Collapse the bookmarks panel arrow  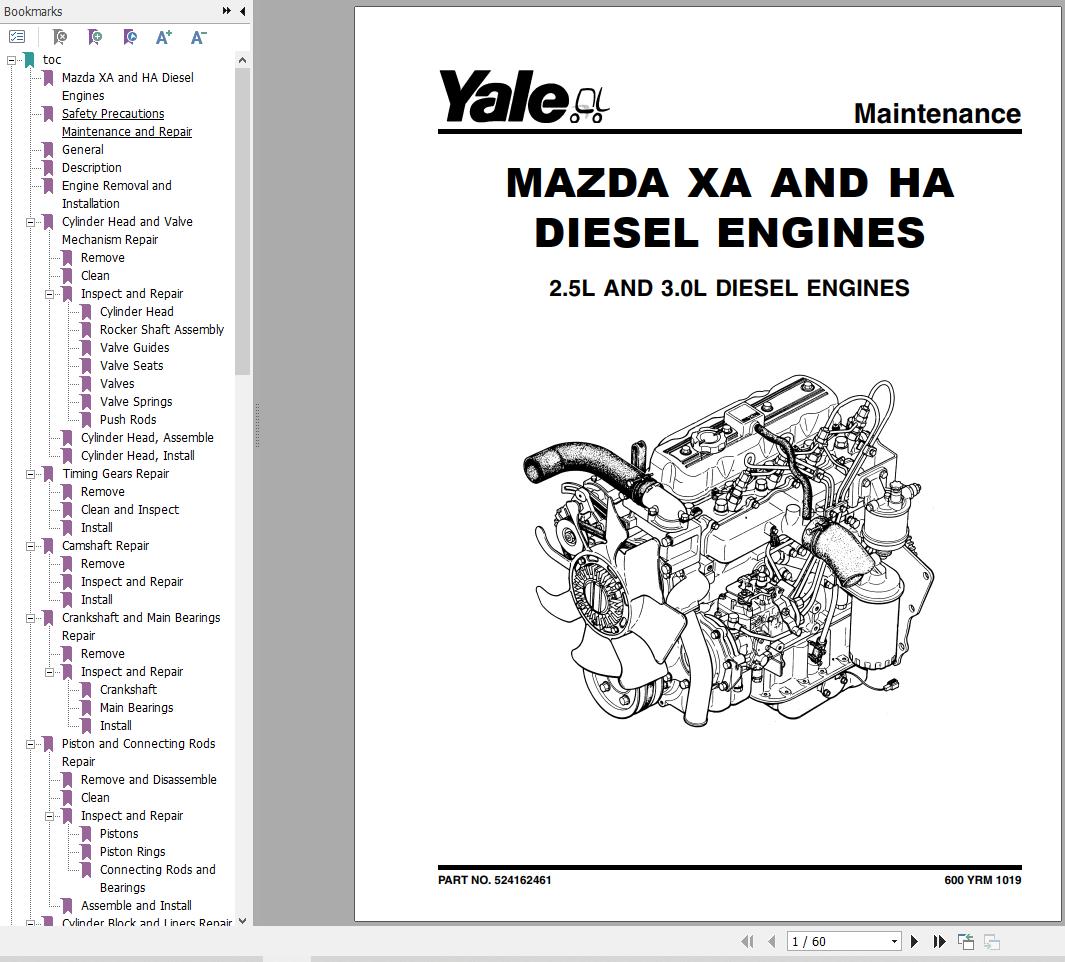pos(242,11)
